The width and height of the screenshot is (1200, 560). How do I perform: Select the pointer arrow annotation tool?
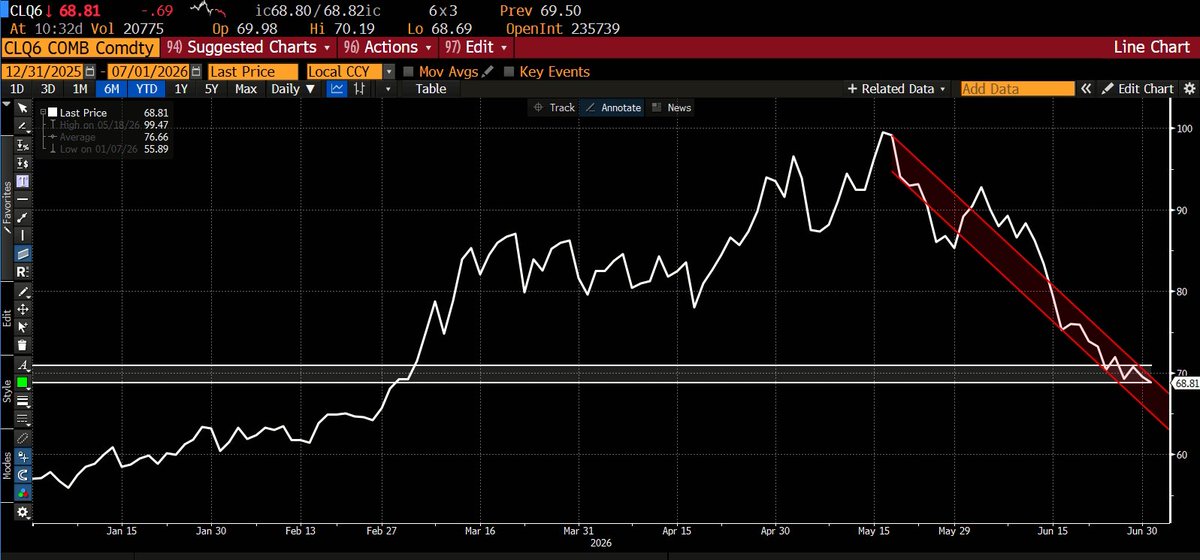pos(24,106)
